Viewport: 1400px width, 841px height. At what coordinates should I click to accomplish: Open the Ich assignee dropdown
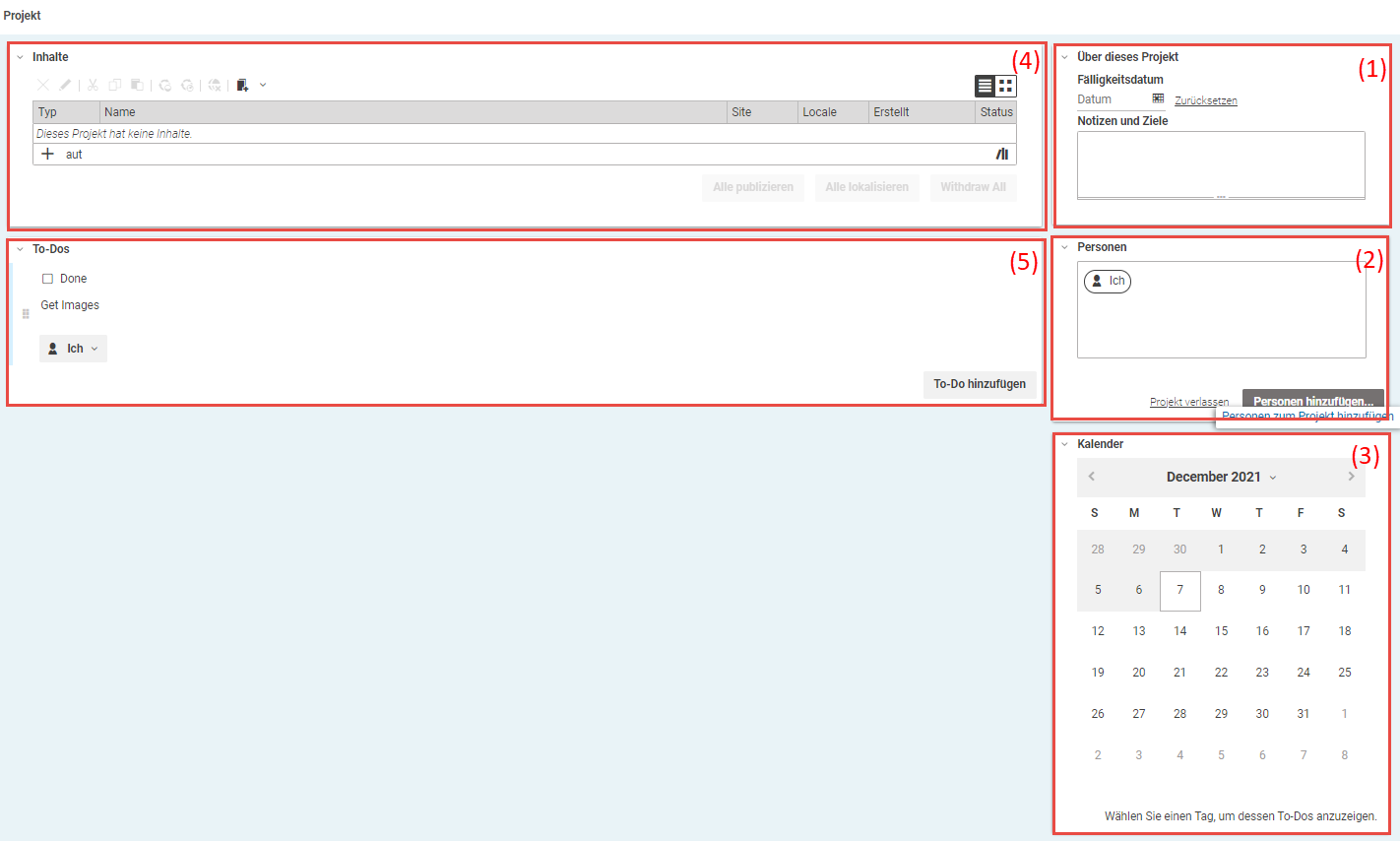[x=74, y=349]
